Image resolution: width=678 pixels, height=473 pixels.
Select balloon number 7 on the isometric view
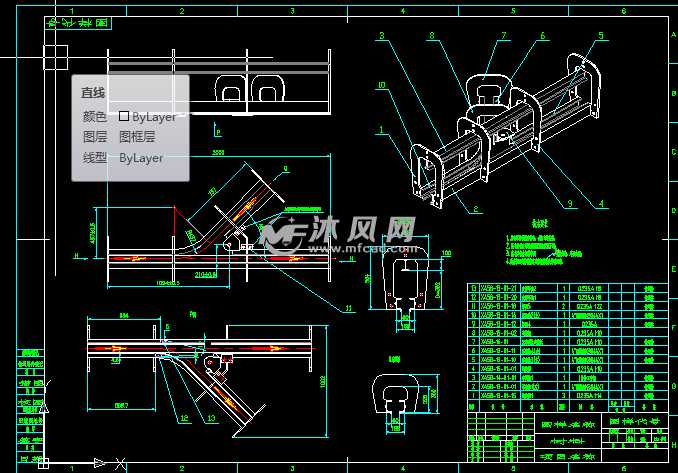[504, 35]
